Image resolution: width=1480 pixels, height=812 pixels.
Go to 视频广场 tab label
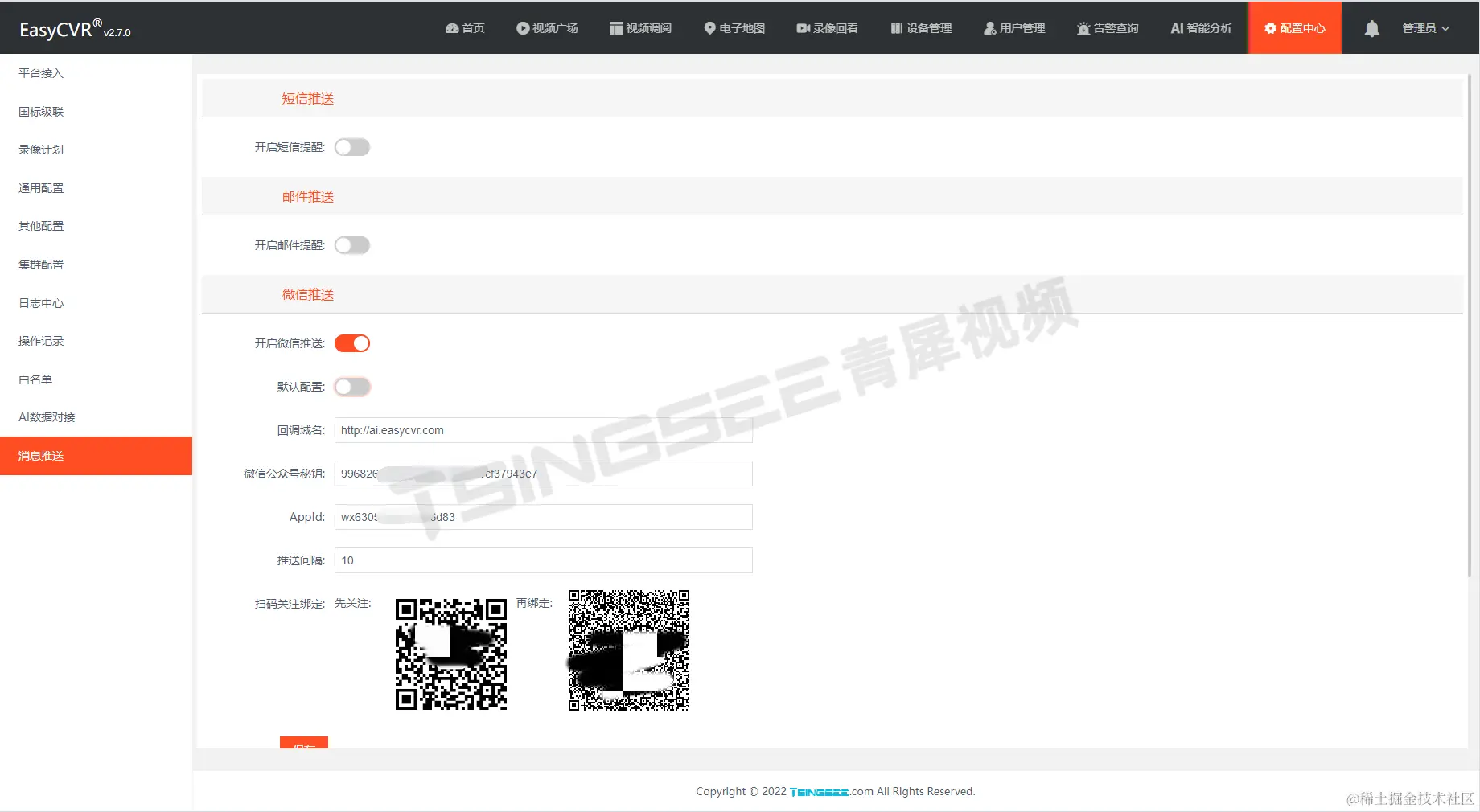click(x=555, y=28)
